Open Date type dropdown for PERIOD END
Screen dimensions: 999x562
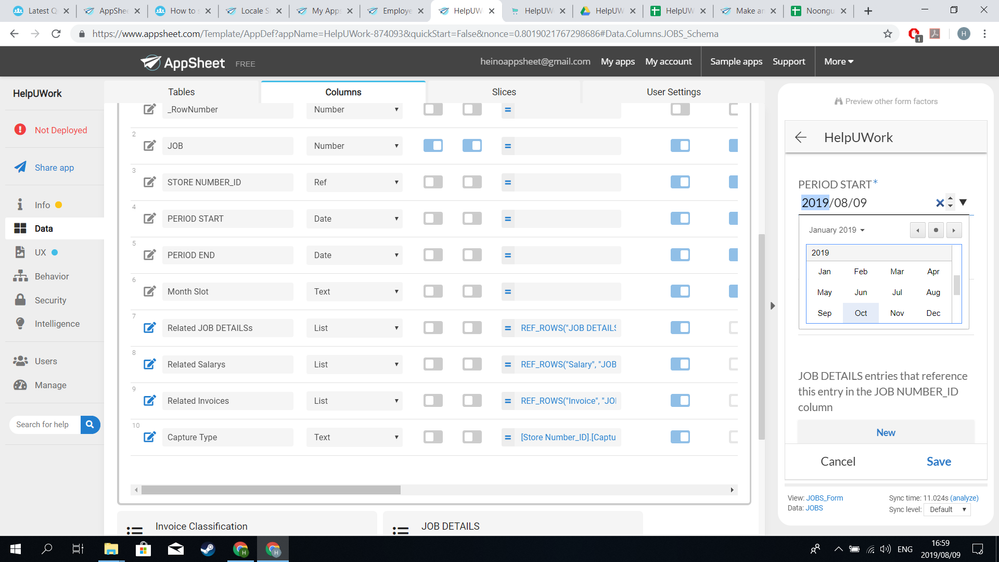354,255
